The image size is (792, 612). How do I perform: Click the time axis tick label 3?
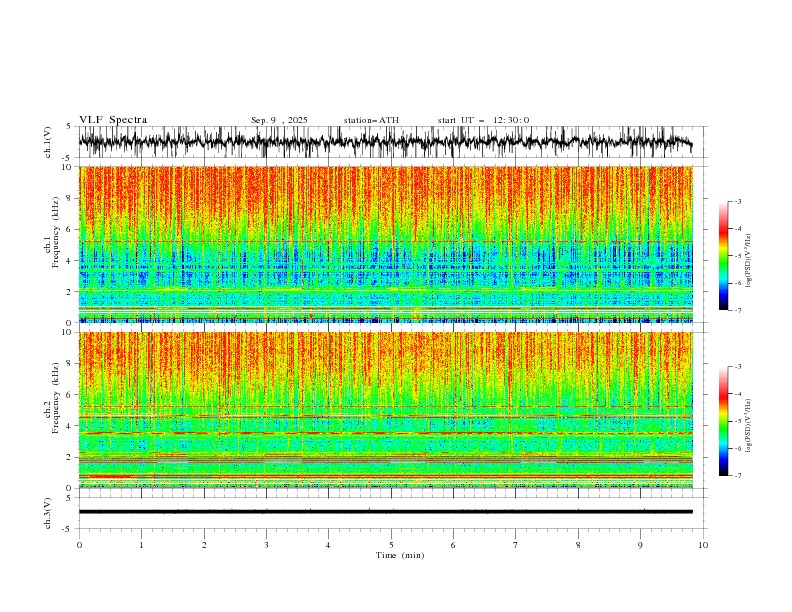click(266, 545)
